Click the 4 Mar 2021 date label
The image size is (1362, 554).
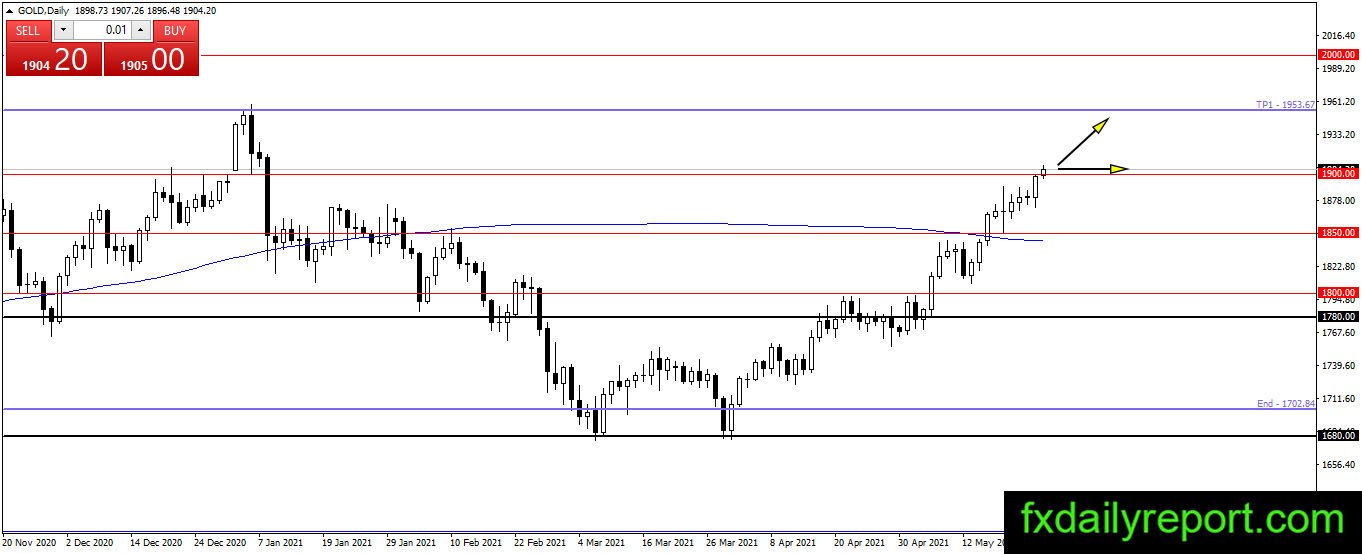[x=603, y=543]
